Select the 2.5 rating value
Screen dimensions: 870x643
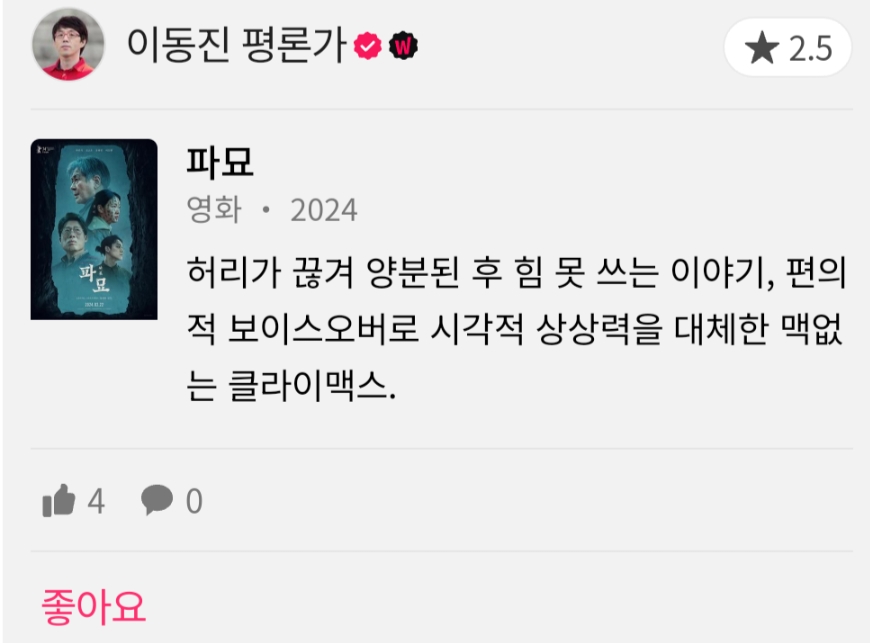click(810, 49)
